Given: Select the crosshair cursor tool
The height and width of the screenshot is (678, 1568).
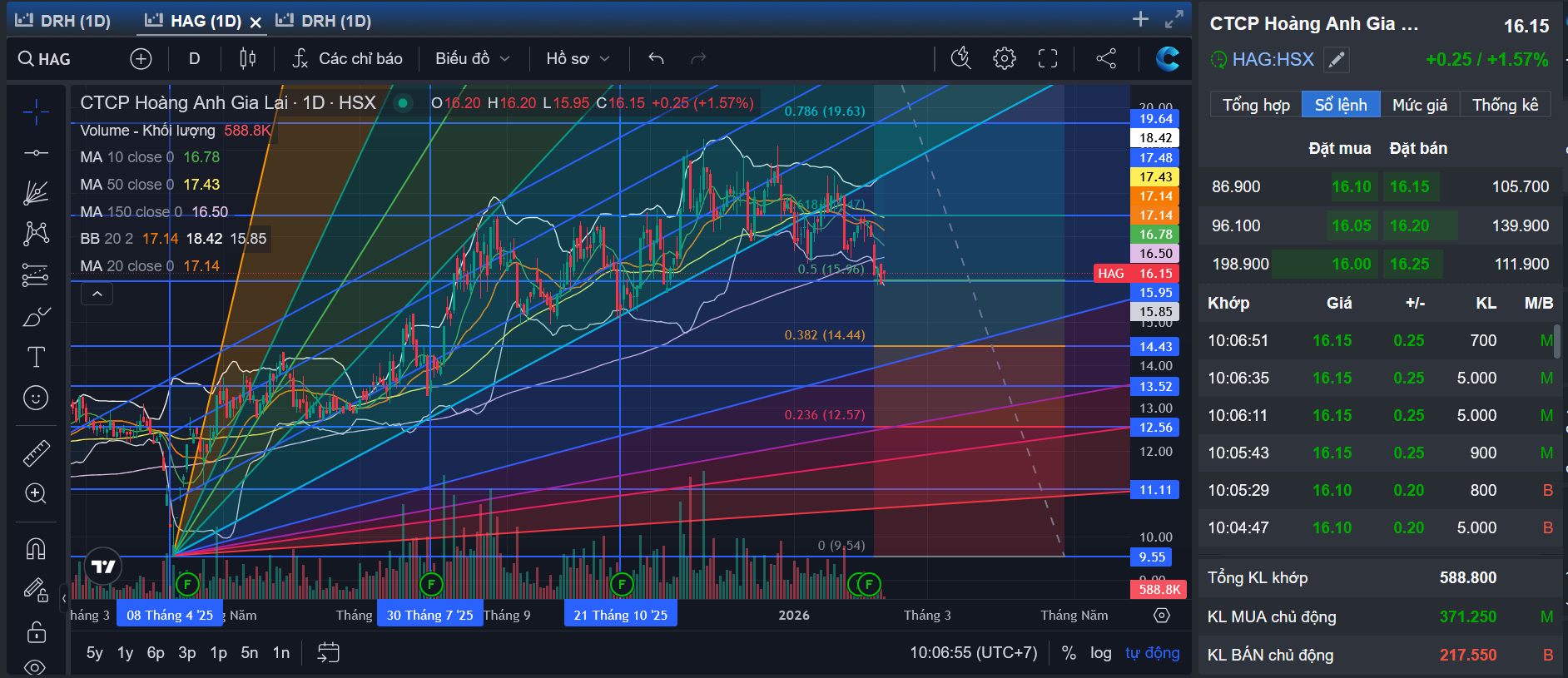Looking at the screenshot, I should (x=36, y=111).
